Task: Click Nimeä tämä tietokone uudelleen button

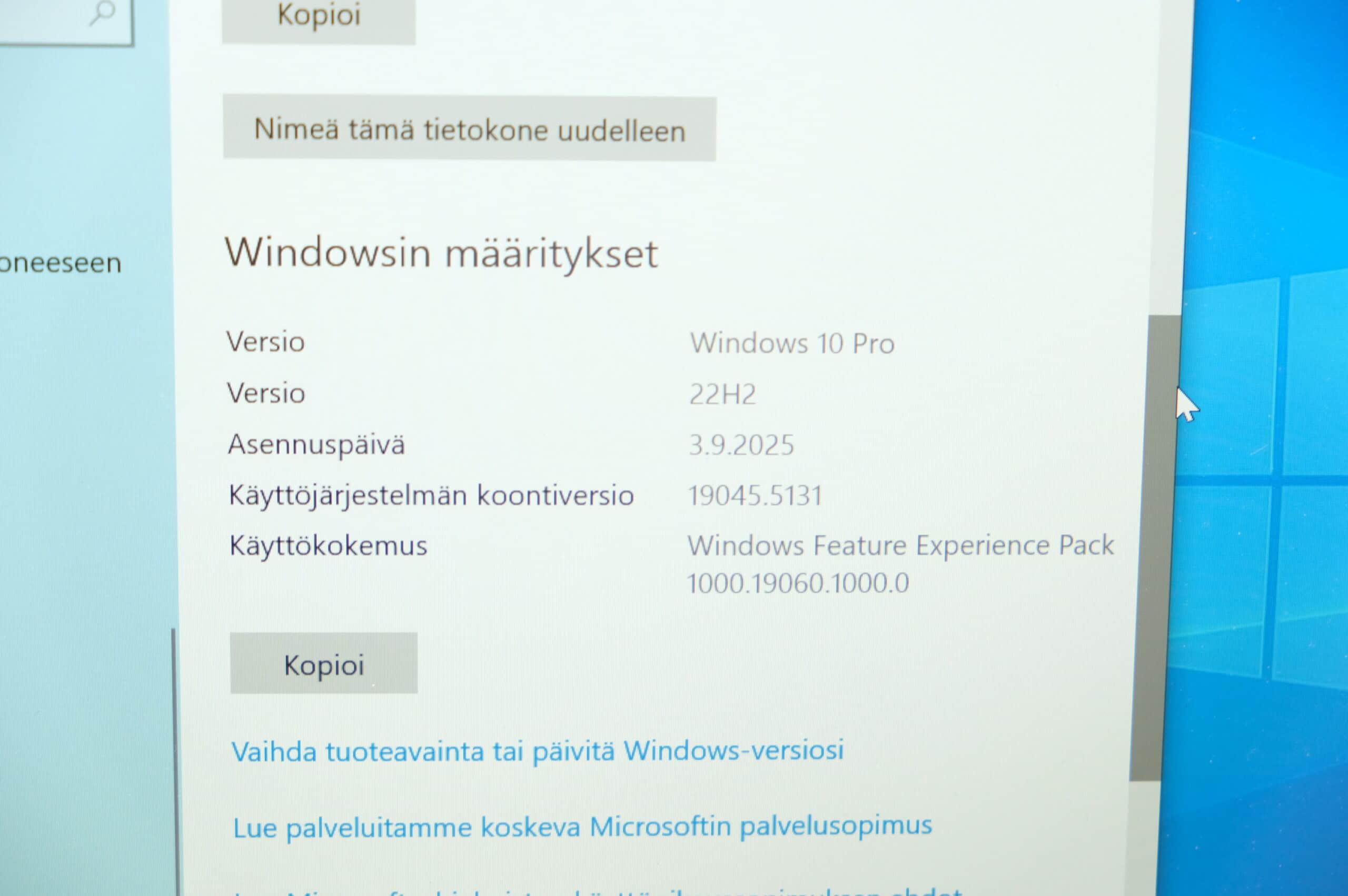Action: 469,128
